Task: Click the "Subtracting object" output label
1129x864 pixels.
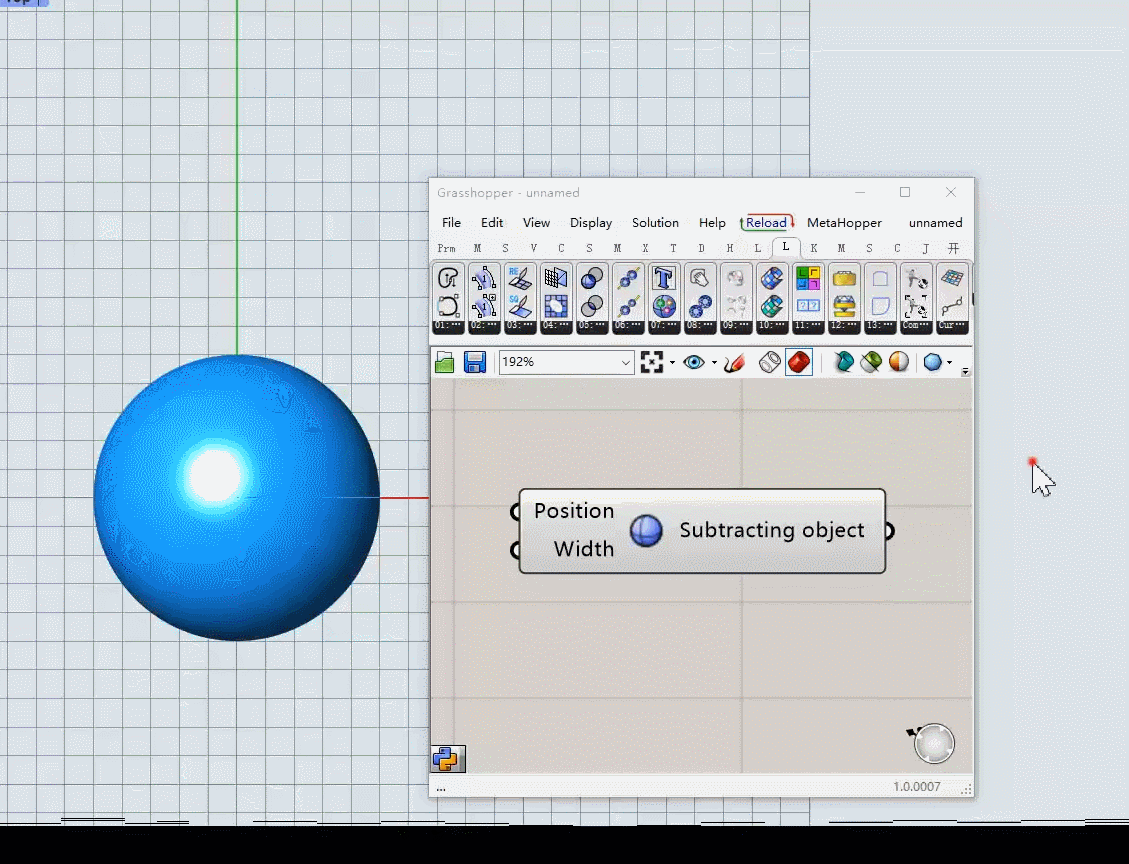Action: (x=772, y=531)
